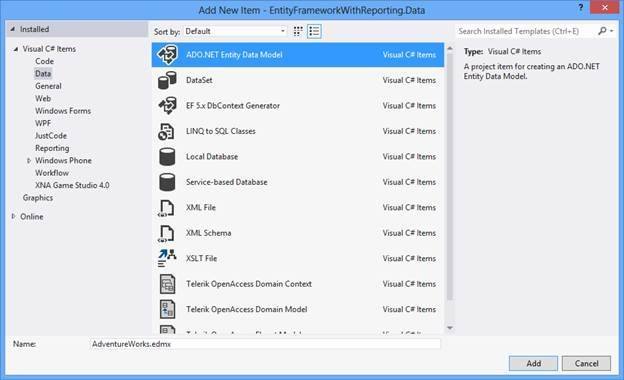Screen dimensions: 624x380
Task: Select the XNA Game Studio 4.0 category
Action: point(72,185)
